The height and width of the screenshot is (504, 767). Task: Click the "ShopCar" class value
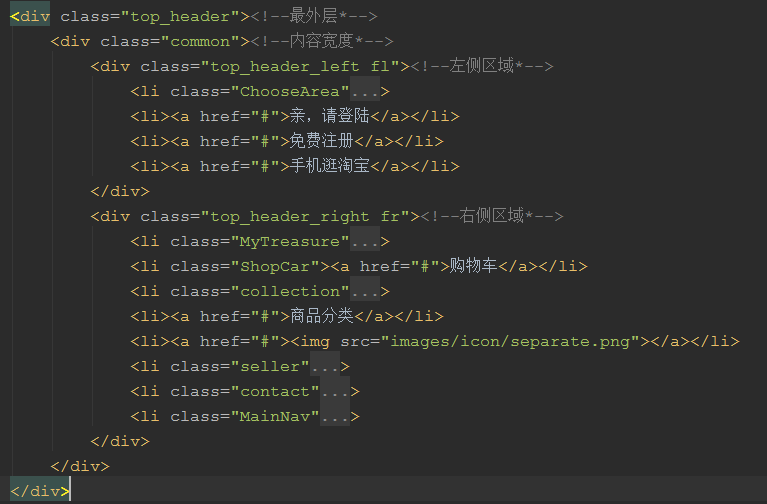tap(280, 267)
